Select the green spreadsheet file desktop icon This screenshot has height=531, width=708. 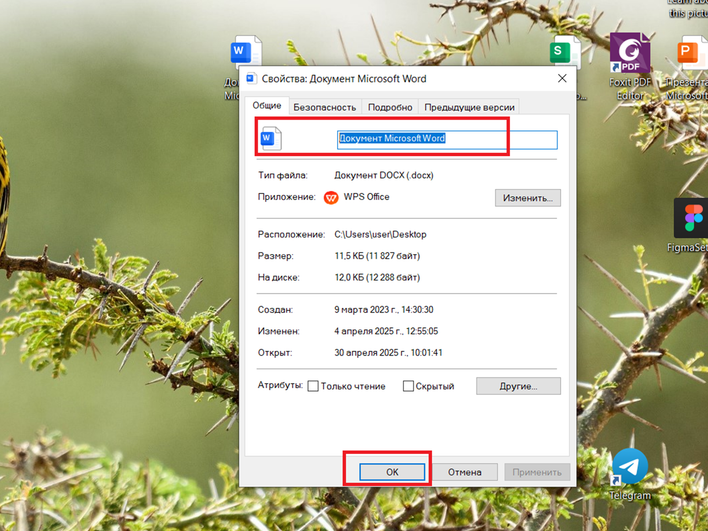coord(565,51)
